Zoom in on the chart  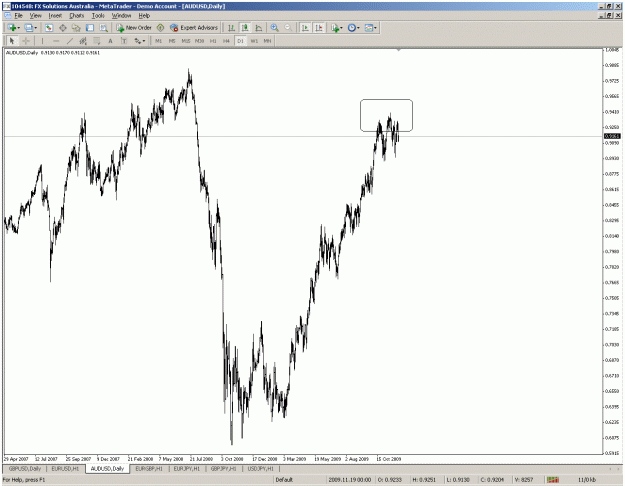point(274,28)
